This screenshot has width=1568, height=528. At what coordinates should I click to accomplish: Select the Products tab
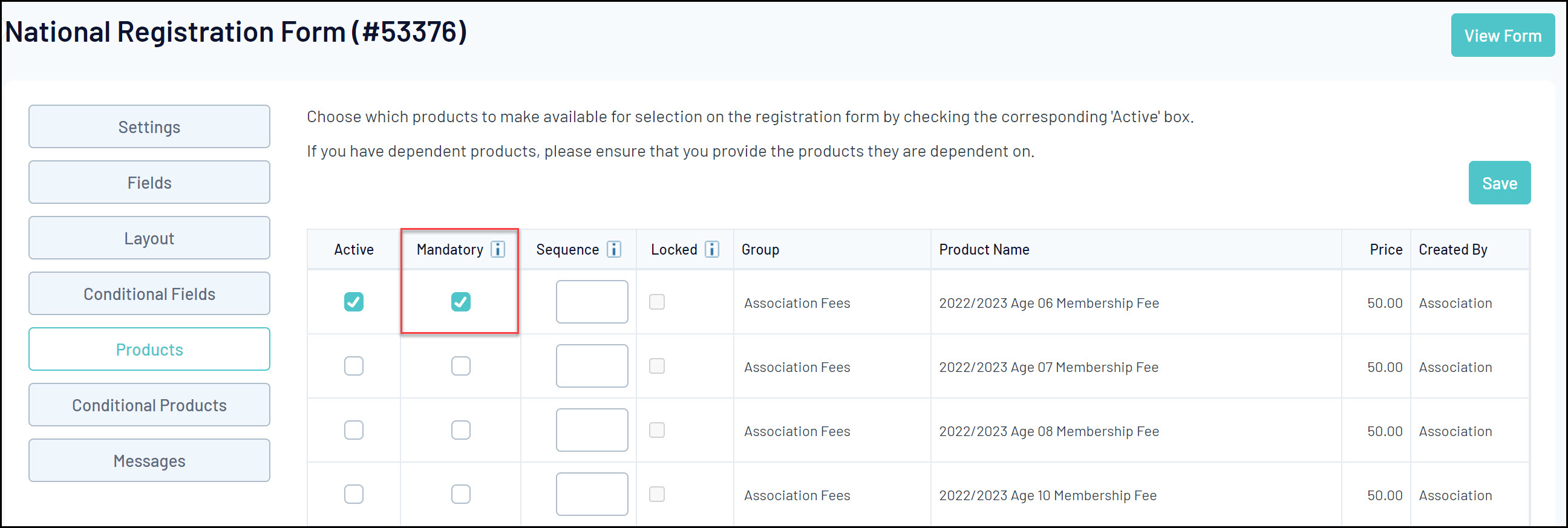(x=149, y=349)
